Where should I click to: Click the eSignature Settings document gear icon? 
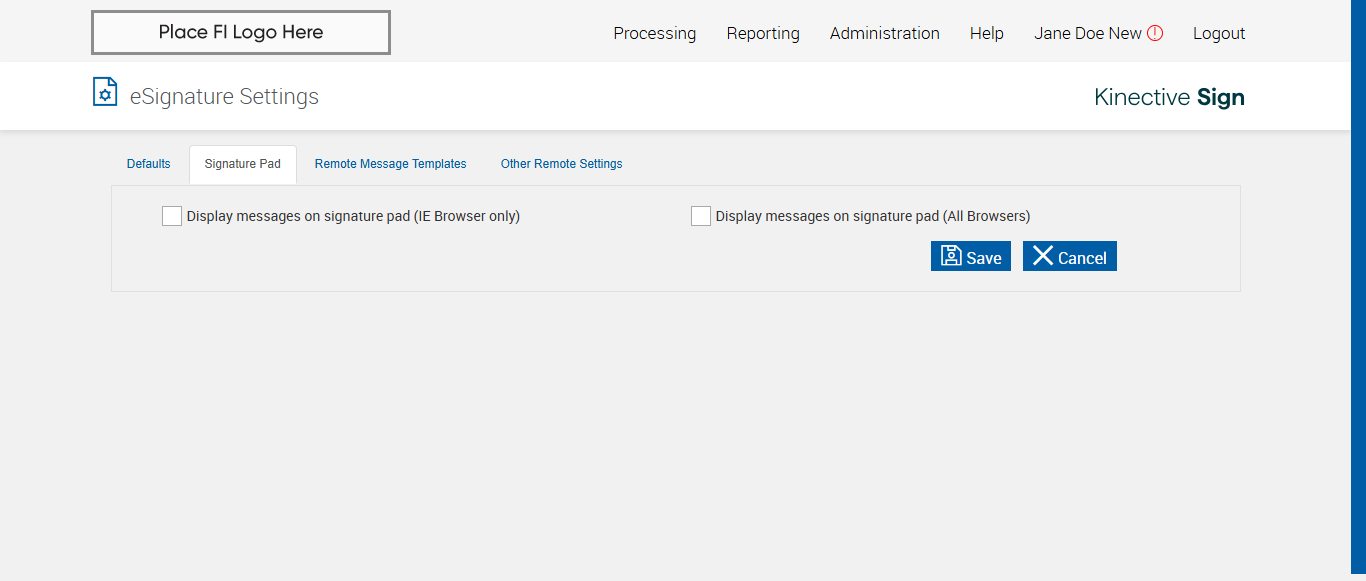[x=105, y=92]
